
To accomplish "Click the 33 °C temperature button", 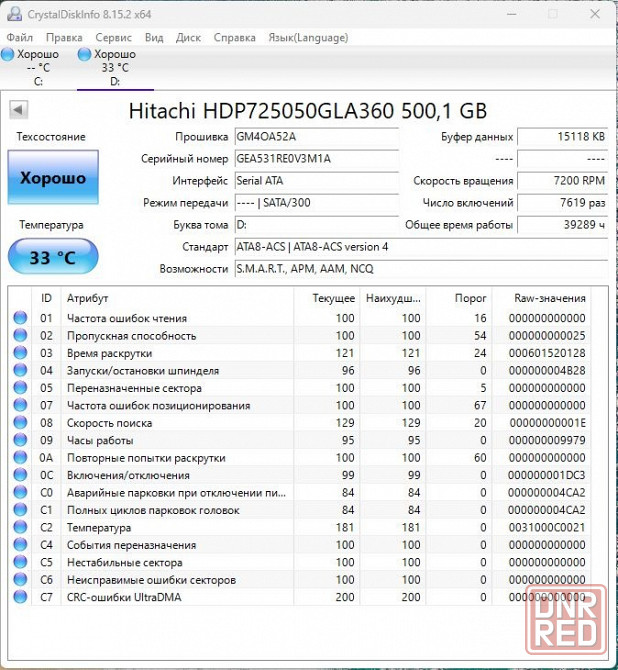I will point(53,257).
